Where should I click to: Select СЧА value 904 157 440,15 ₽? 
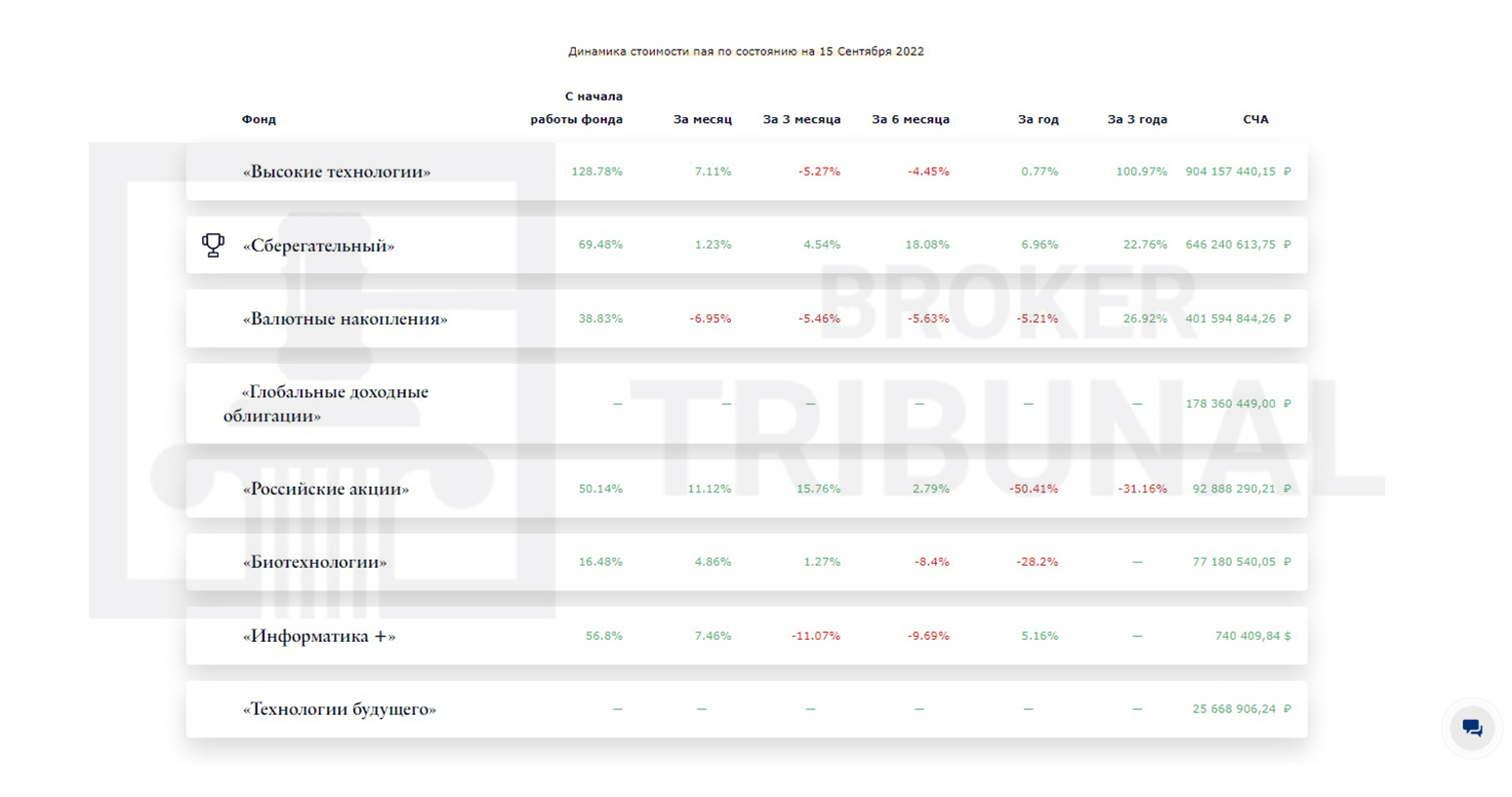(1238, 172)
